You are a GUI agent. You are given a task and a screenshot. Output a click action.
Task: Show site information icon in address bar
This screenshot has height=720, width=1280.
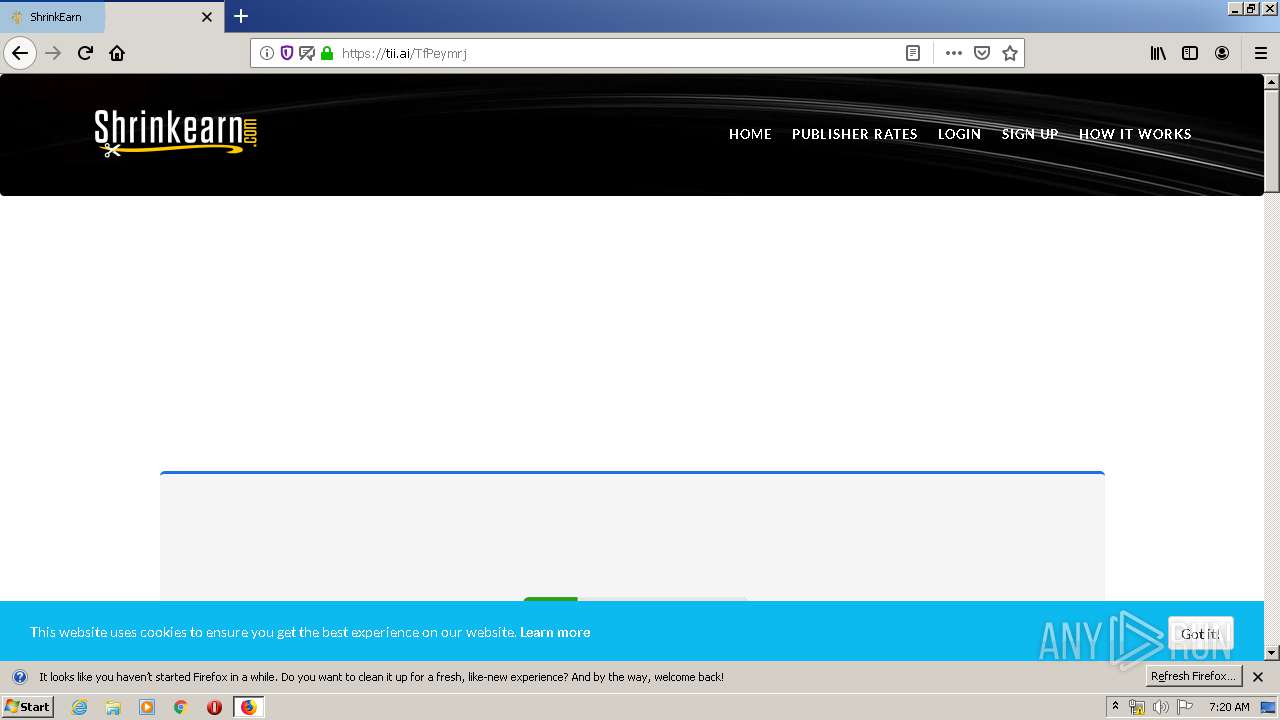pos(267,53)
